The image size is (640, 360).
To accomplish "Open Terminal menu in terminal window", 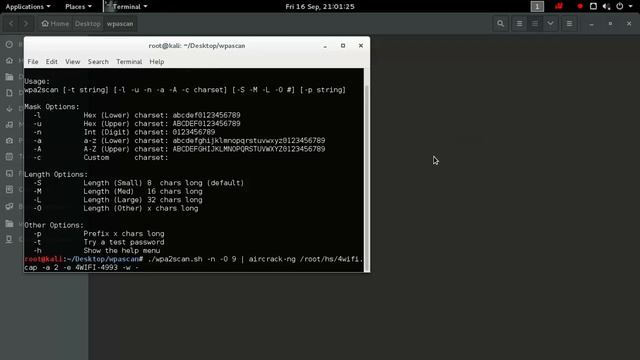I will click(129, 62).
